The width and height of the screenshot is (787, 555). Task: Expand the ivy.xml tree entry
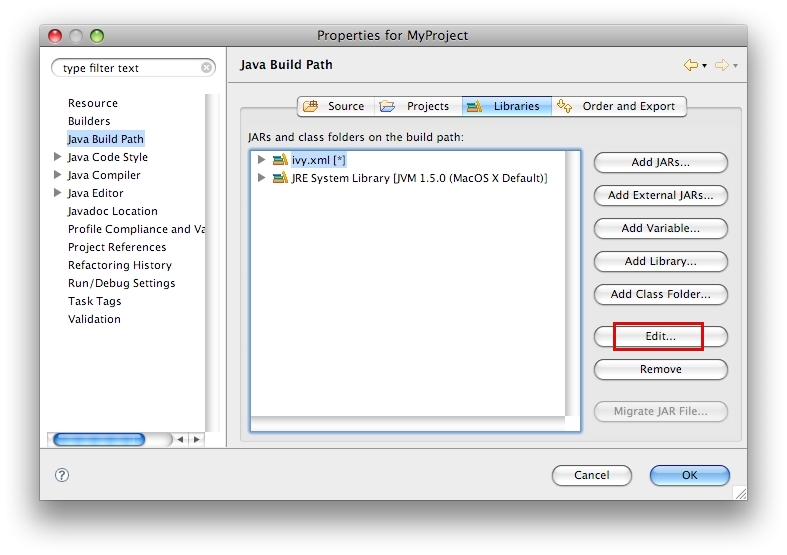pos(262,160)
